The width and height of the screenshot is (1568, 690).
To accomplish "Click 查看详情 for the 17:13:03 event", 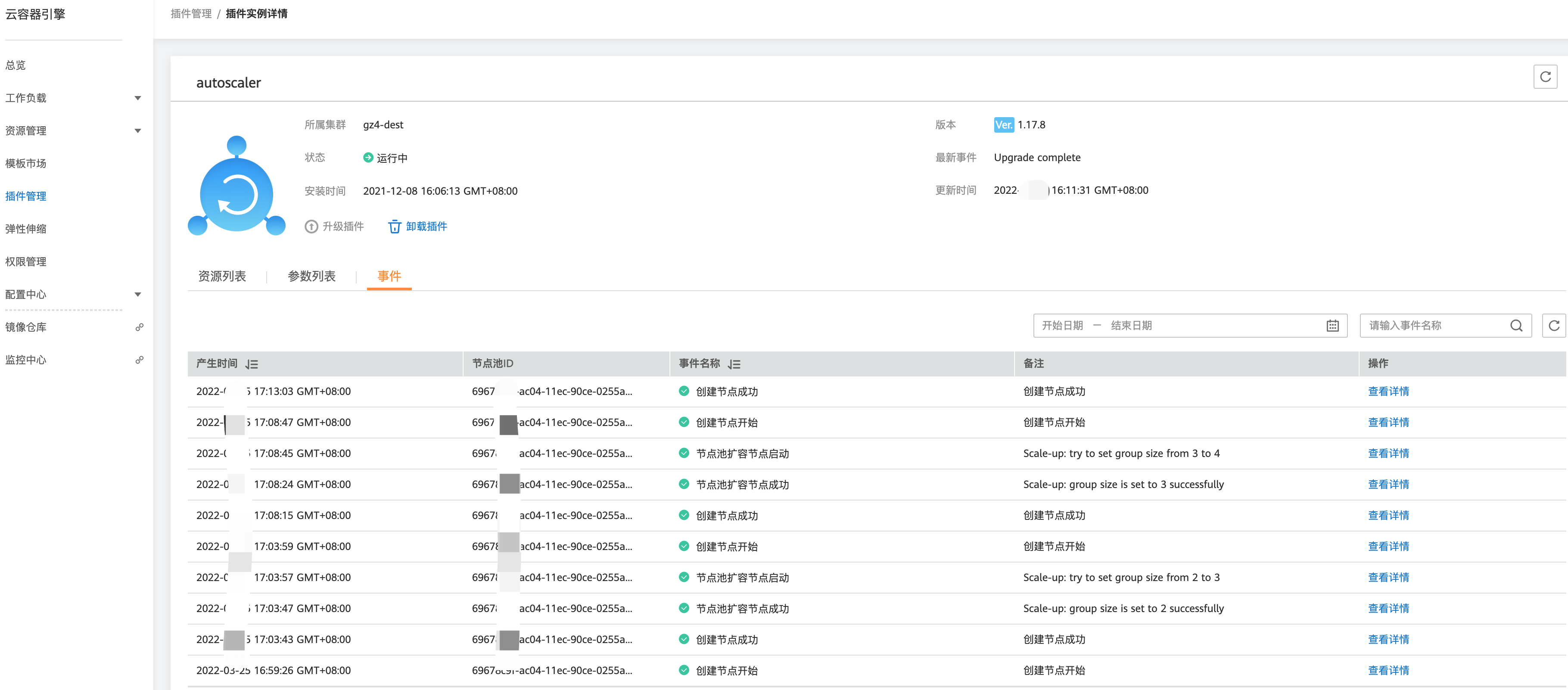I will click(1388, 391).
